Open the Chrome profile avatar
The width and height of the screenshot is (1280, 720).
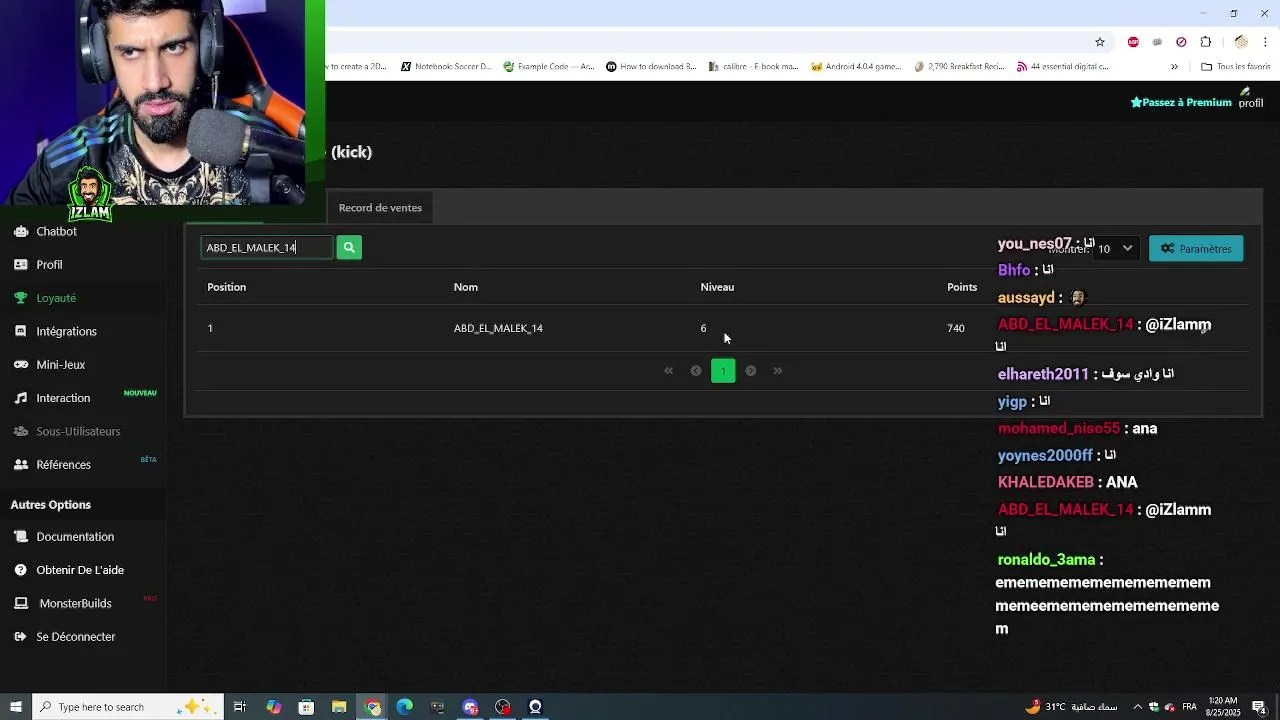(x=1241, y=42)
